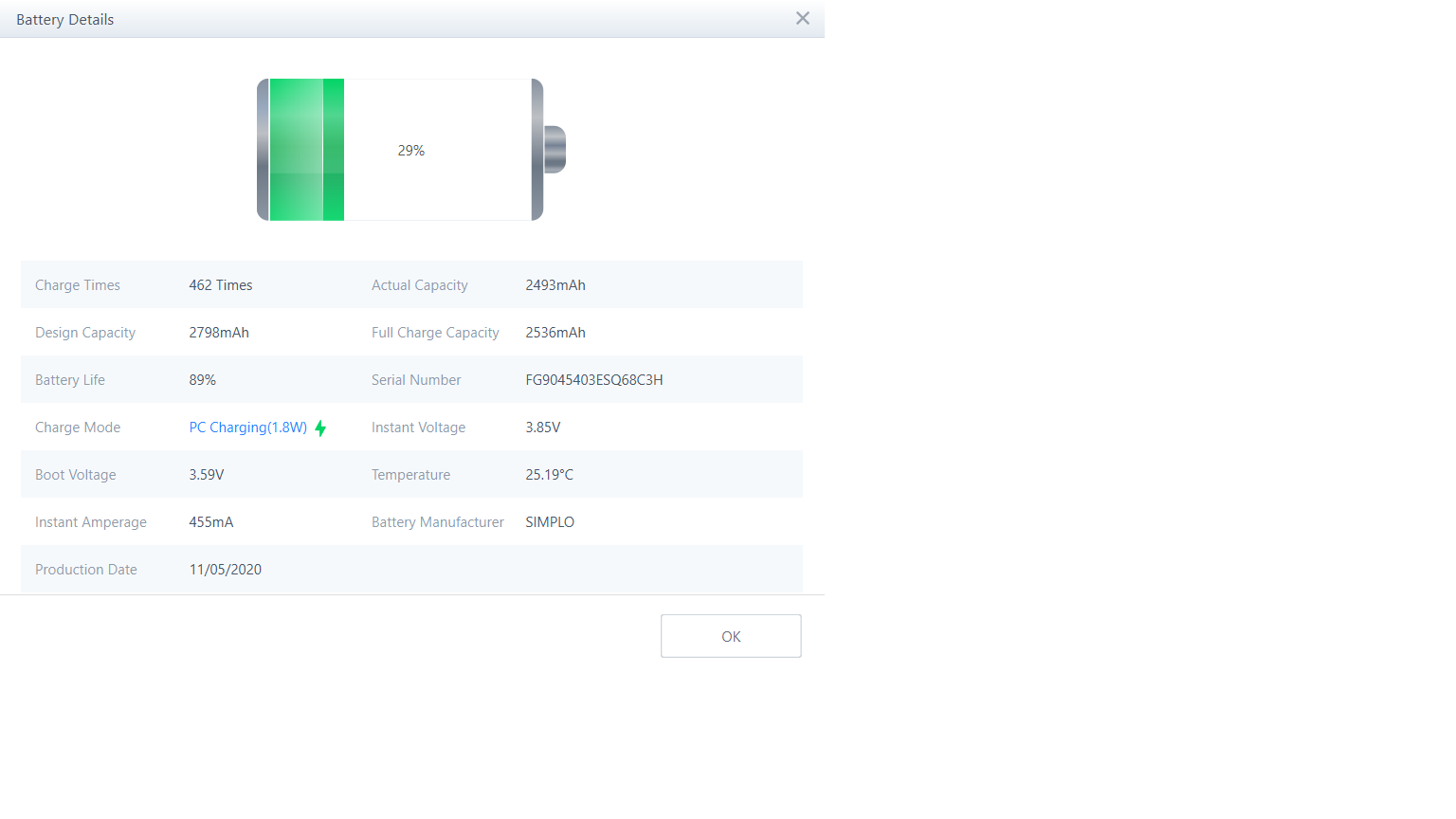Select the 462 Times charge count
Screen dimensions: 1456x819
(220, 285)
